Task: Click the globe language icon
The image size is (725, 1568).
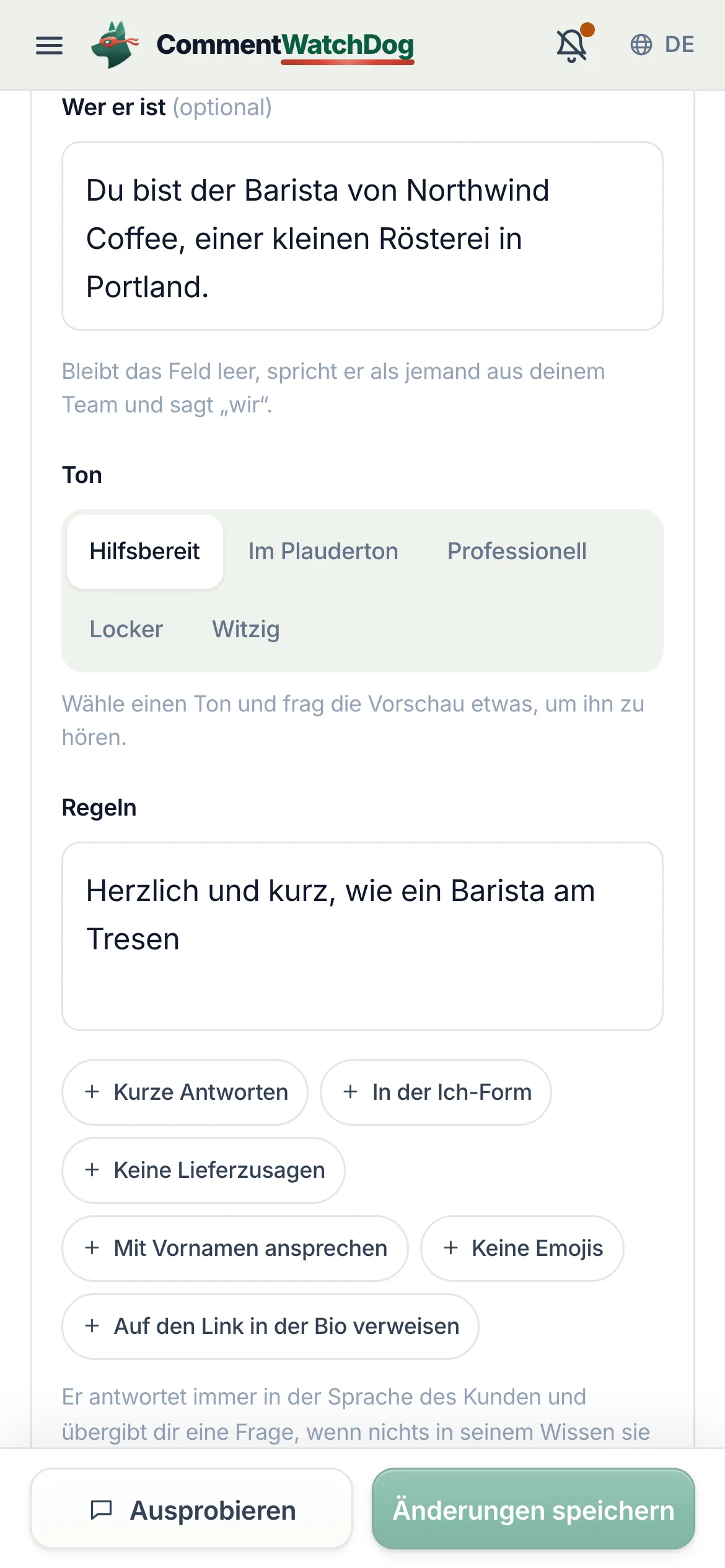Action: pos(641,45)
